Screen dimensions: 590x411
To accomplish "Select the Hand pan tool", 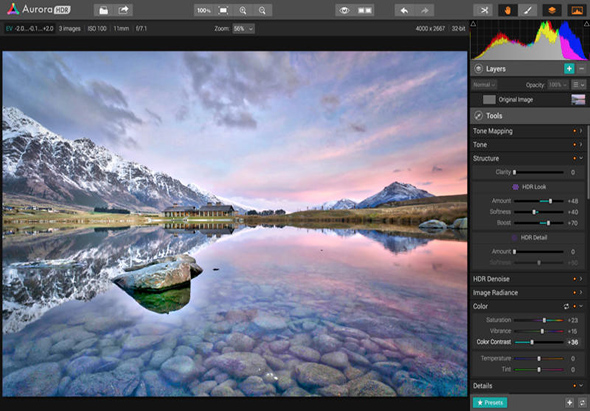I will [x=508, y=11].
